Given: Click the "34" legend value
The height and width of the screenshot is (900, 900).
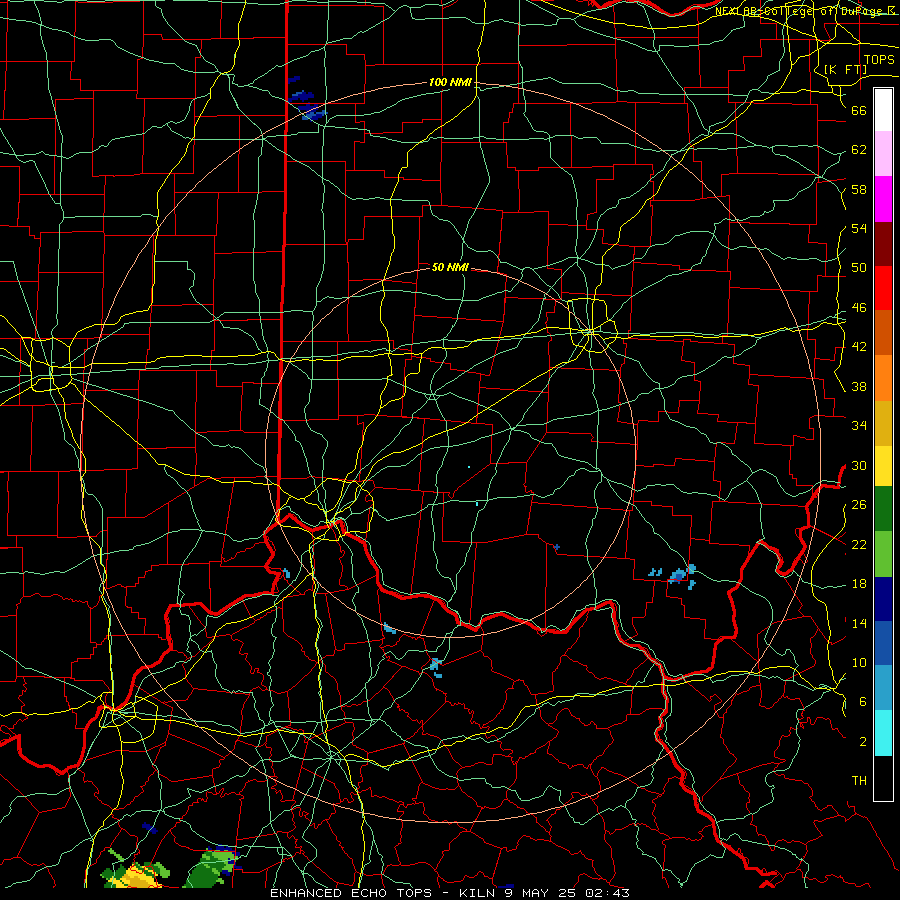Looking at the screenshot, I should [x=859, y=426].
